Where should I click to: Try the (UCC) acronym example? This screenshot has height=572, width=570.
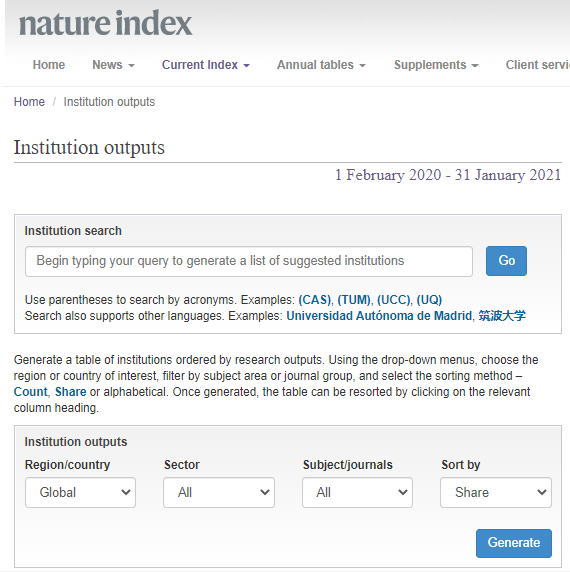coord(394,300)
